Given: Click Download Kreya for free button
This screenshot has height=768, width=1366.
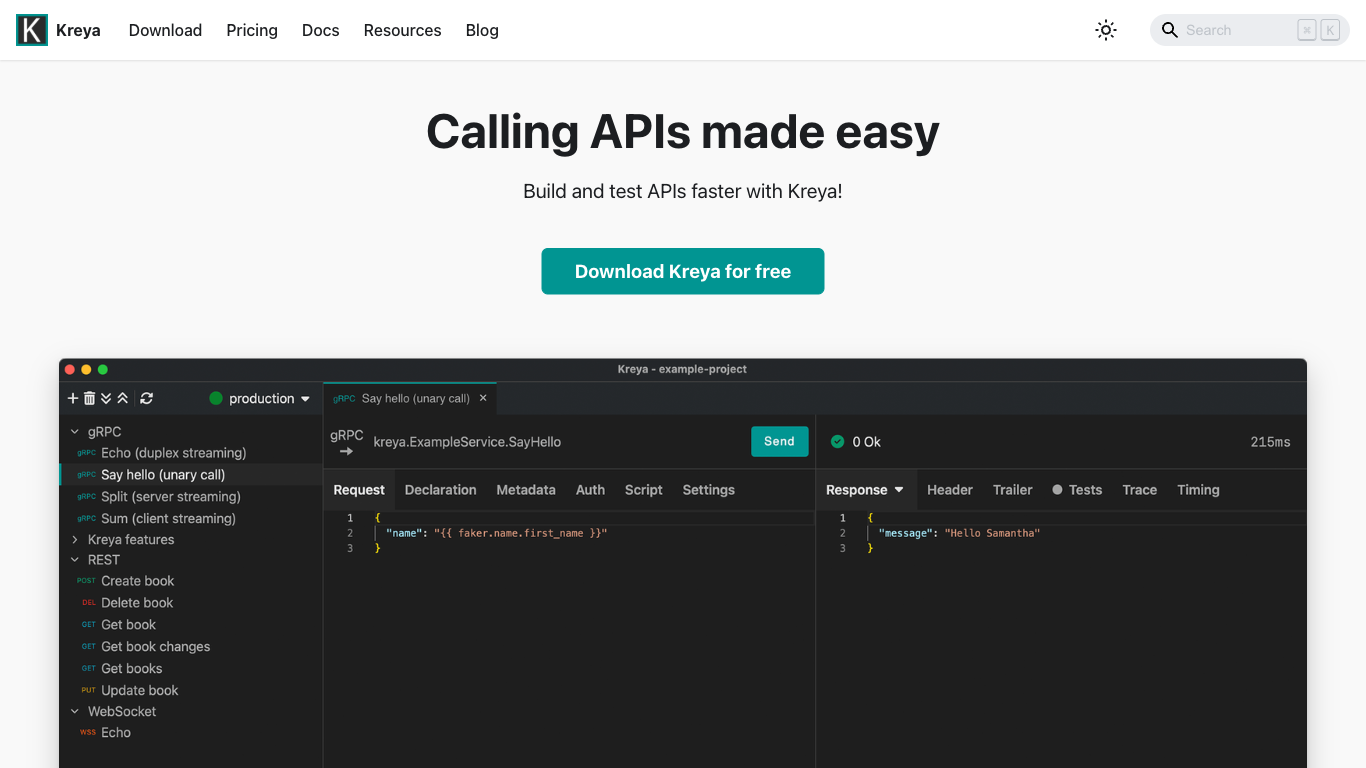Looking at the screenshot, I should (x=683, y=271).
